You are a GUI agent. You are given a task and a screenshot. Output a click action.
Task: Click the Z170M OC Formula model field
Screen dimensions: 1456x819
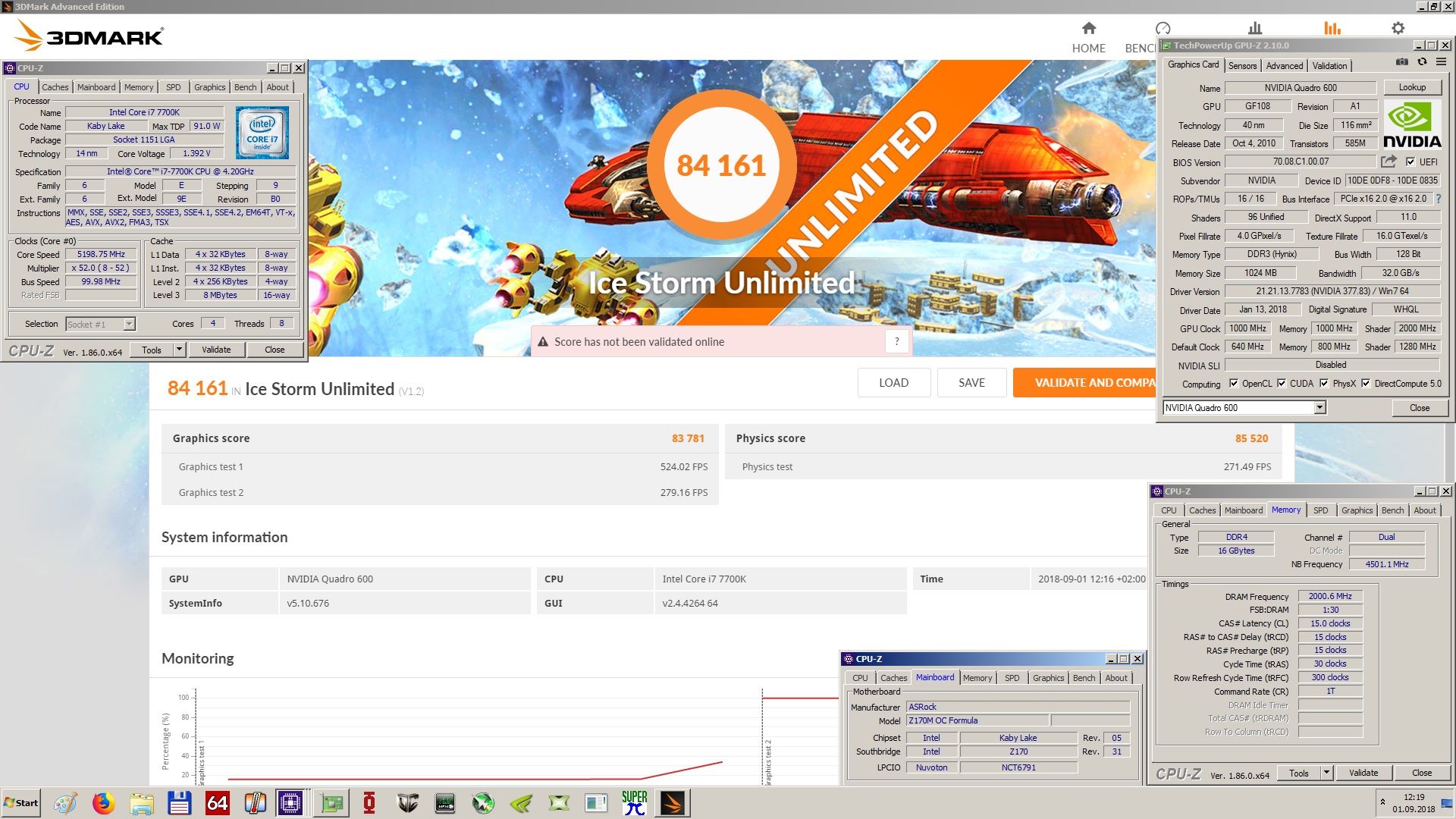click(x=977, y=720)
